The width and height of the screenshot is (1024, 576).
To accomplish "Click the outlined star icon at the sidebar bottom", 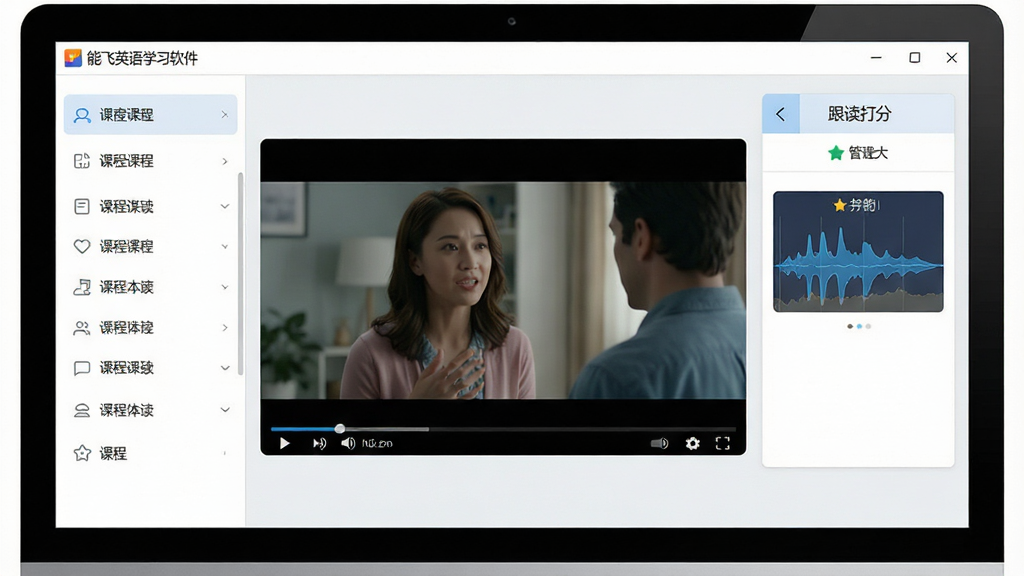I will pyautogui.click(x=82, y=453).
